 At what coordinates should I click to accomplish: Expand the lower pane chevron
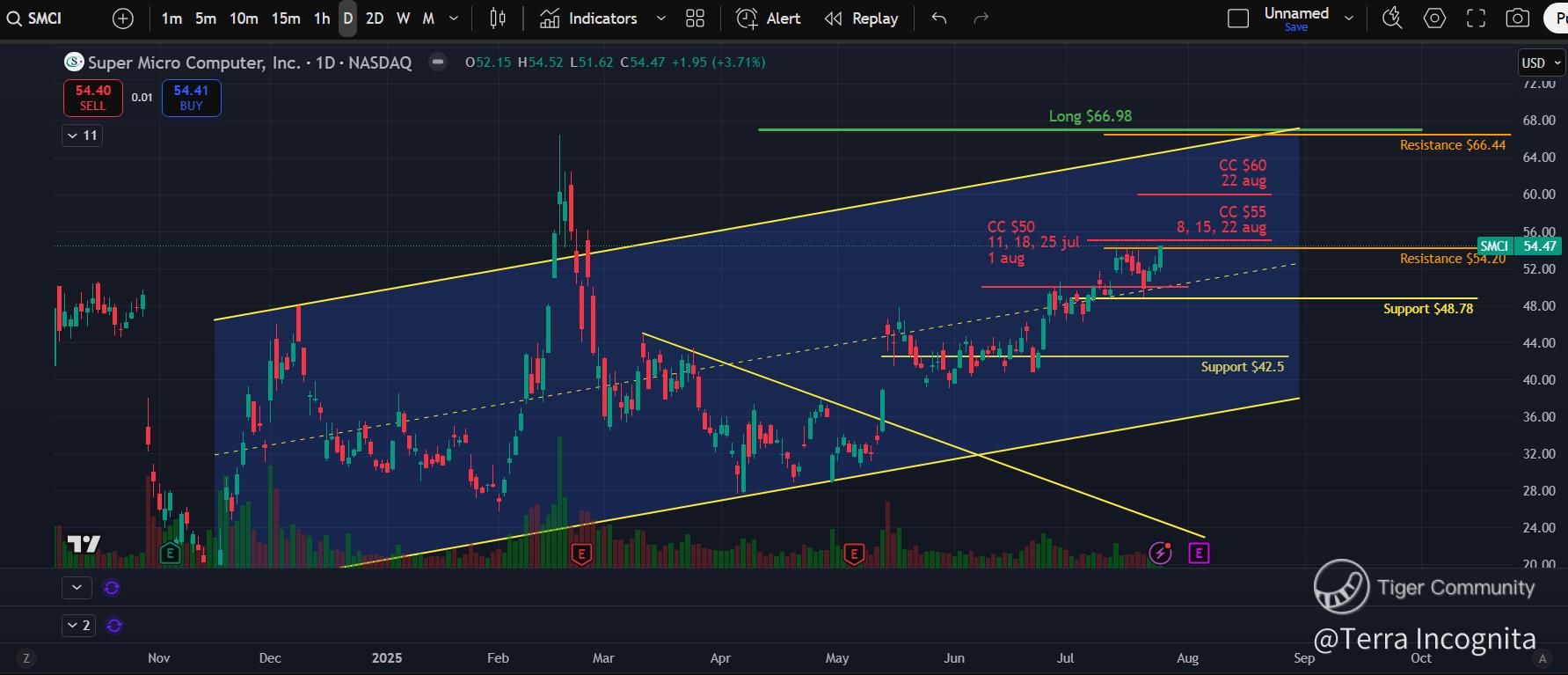[77, 588]
